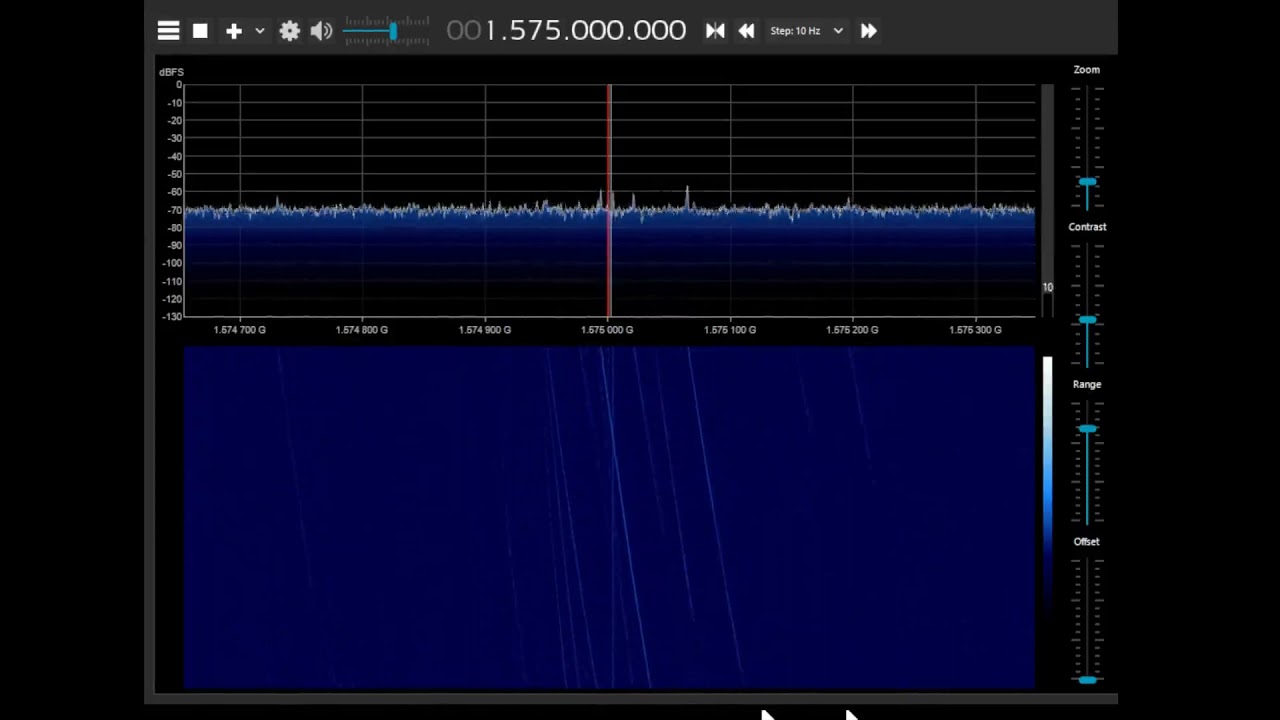Click the Range slider handle

pos(1087,429)
